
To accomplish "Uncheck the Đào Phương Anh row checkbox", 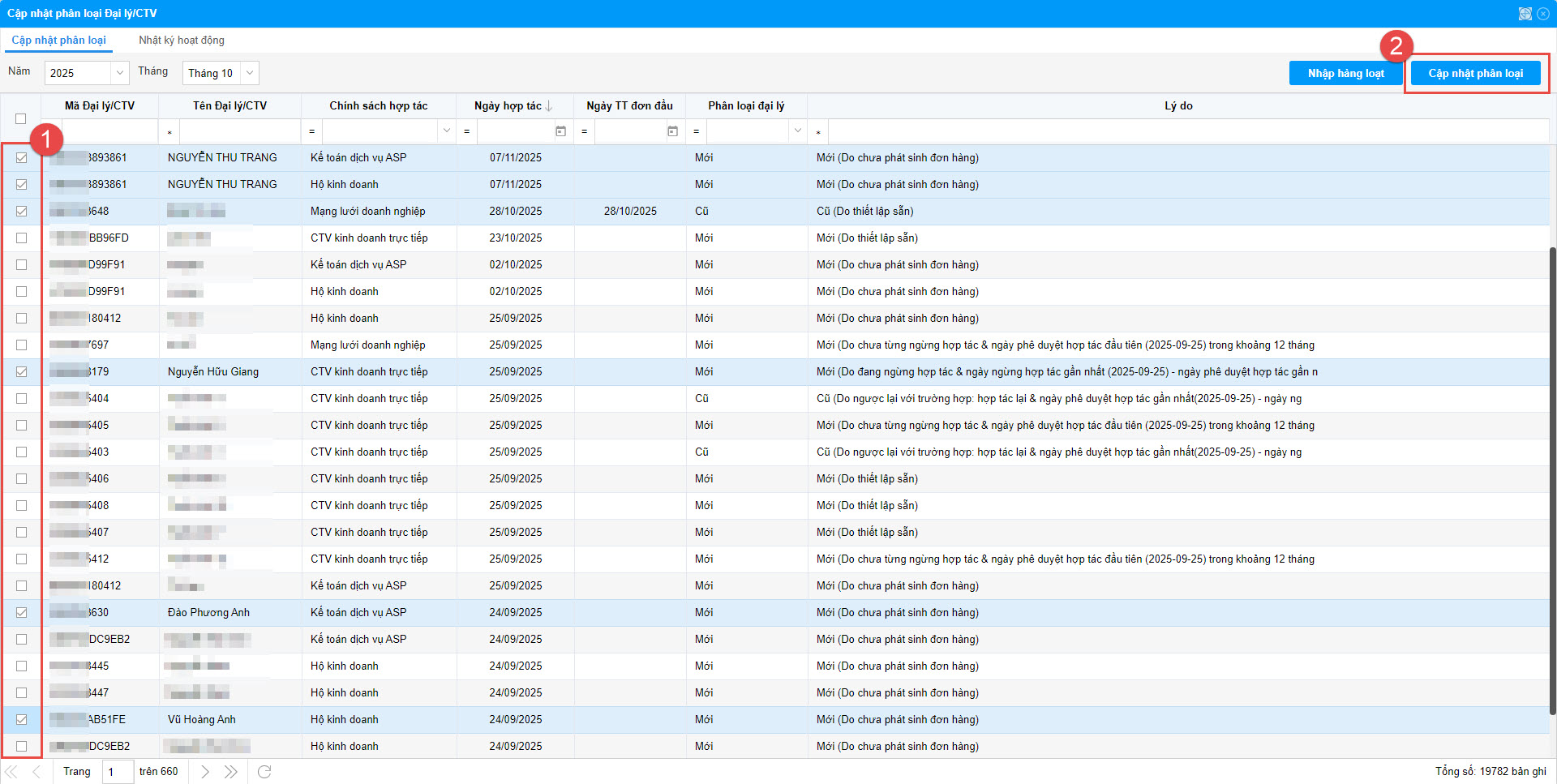I will (x=22, y=612).
